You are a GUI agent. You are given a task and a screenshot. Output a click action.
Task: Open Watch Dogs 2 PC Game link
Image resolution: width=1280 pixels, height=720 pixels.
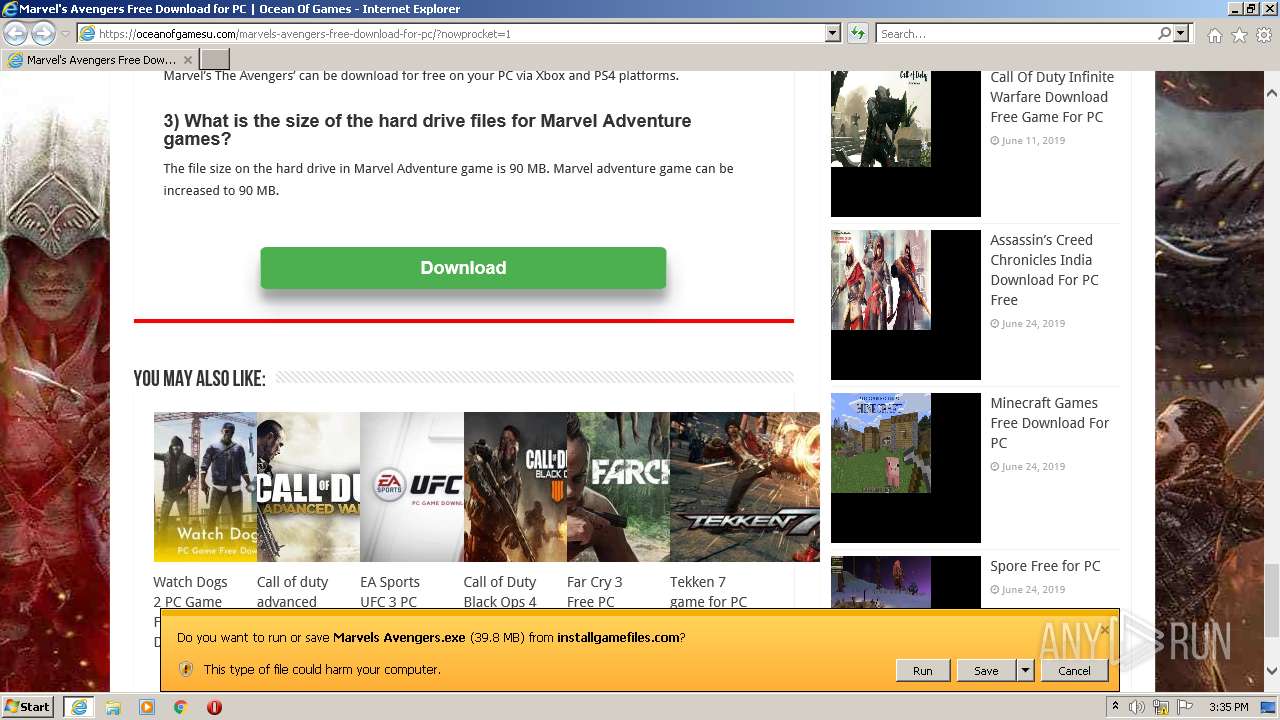[x=190, y=592]
